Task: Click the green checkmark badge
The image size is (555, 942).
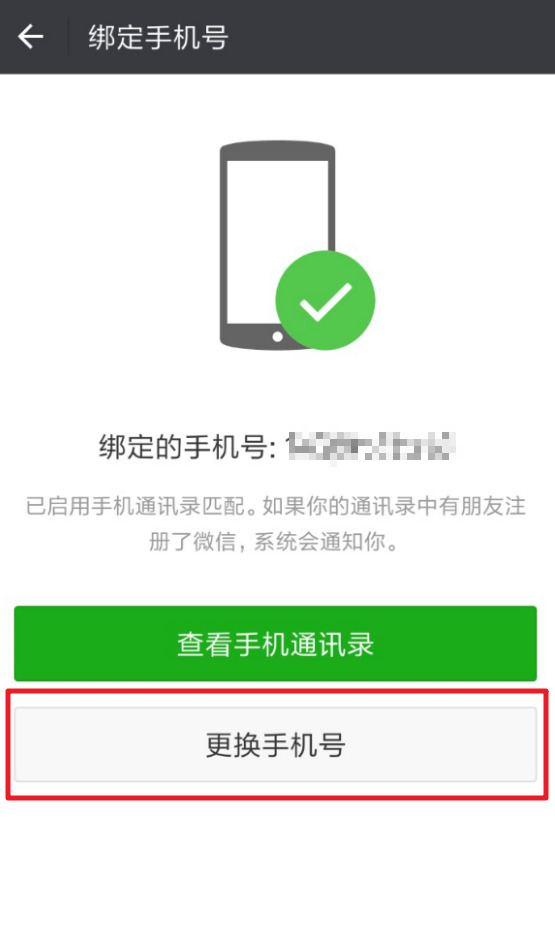Action: [x=325, y=300]
